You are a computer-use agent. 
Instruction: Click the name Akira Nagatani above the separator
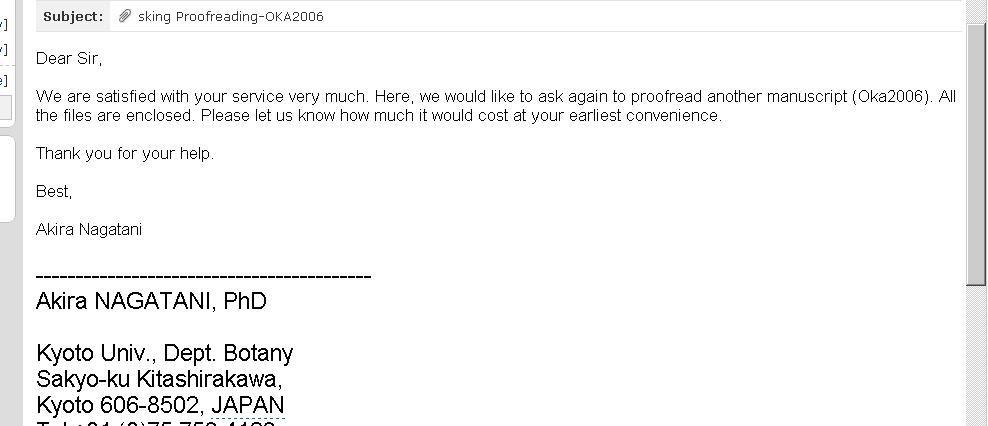(x=89, y=229)
